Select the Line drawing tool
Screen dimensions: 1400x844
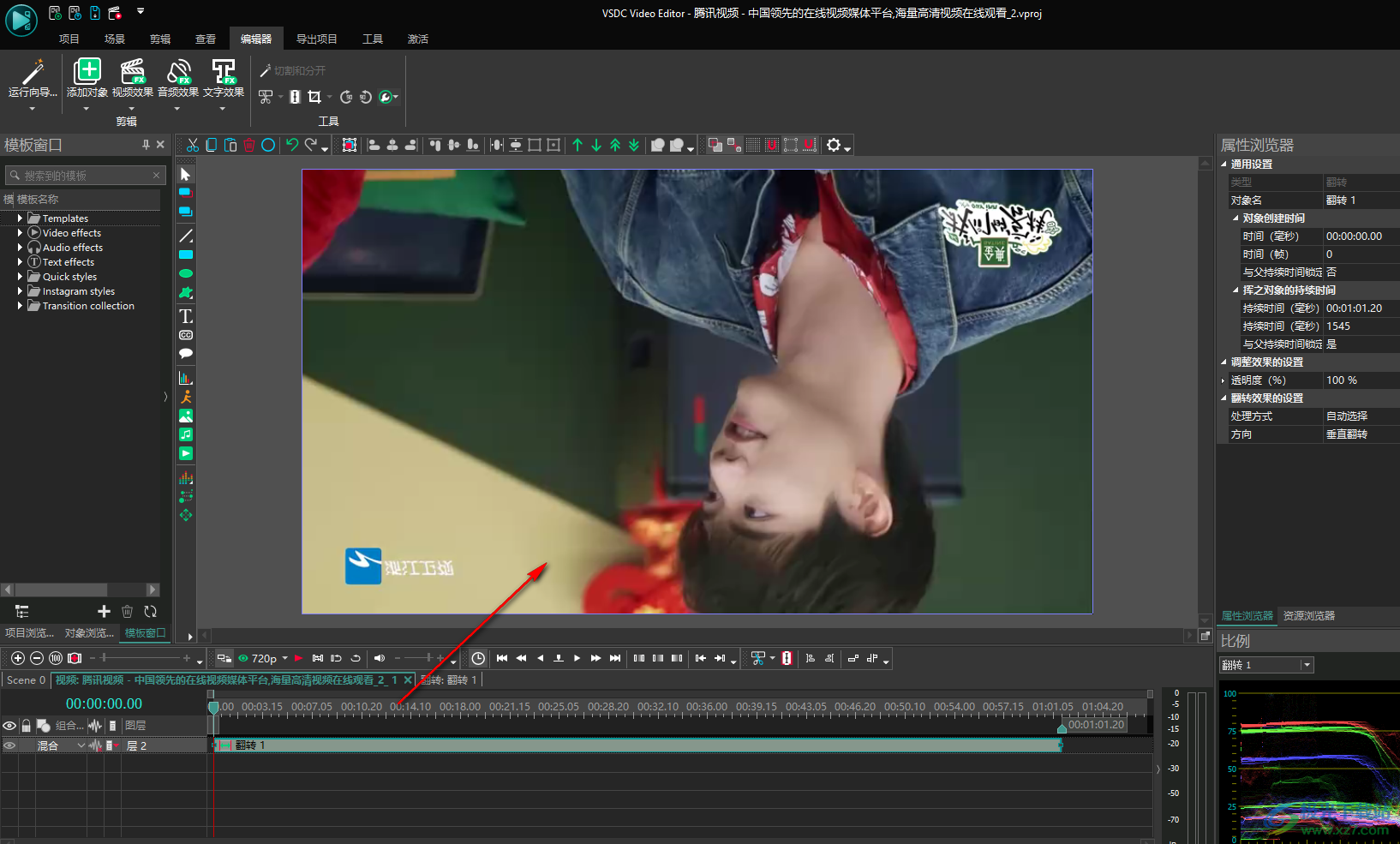[186, 236]
